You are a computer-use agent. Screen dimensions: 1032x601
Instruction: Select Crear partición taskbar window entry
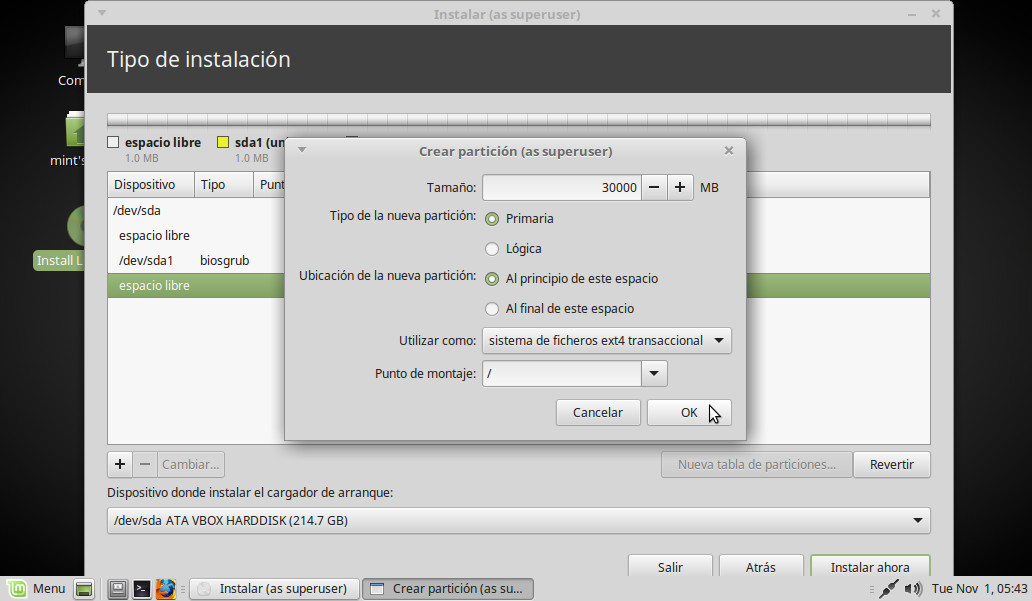click(447, 588)
